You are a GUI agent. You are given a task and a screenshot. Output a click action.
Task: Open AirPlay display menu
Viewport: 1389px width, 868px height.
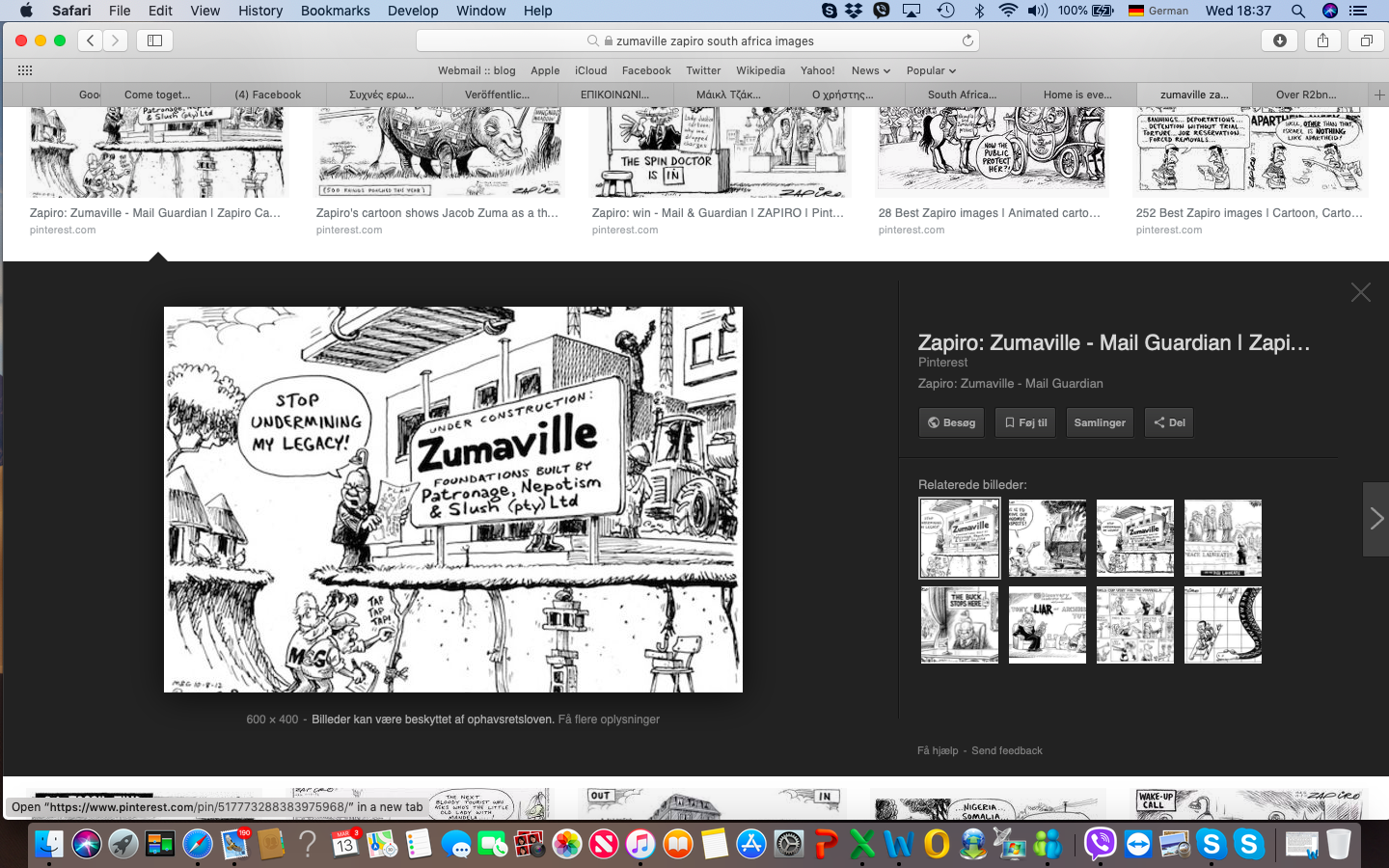(912, 11)
